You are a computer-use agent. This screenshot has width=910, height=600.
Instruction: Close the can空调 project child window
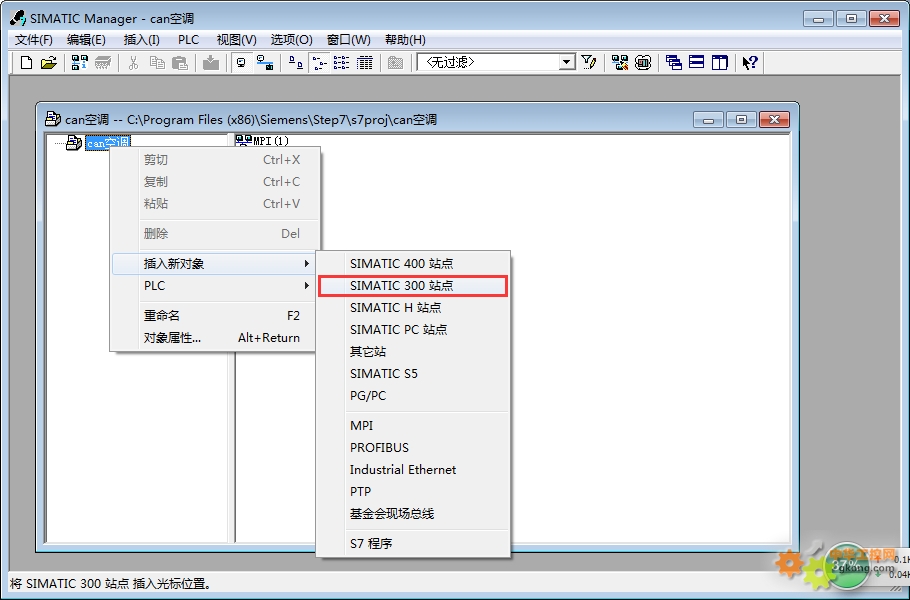point(774,120)
